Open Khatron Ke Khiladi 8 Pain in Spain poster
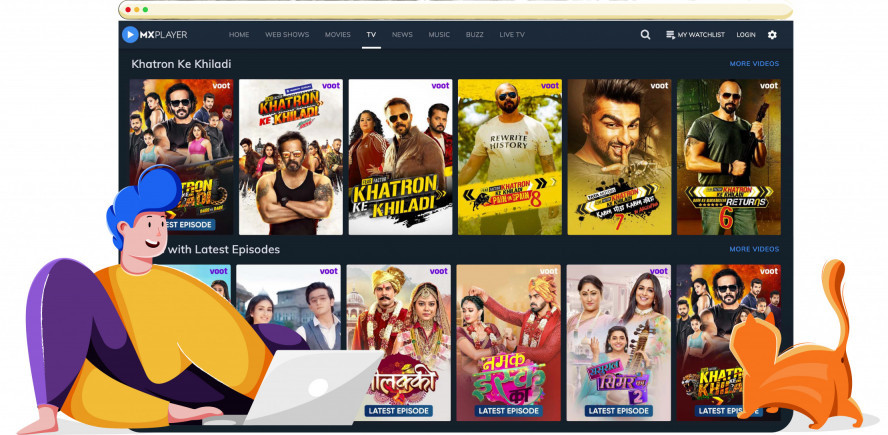Image resolution: width=888 pixels, height=435 pixels. (x=510, y=157)
